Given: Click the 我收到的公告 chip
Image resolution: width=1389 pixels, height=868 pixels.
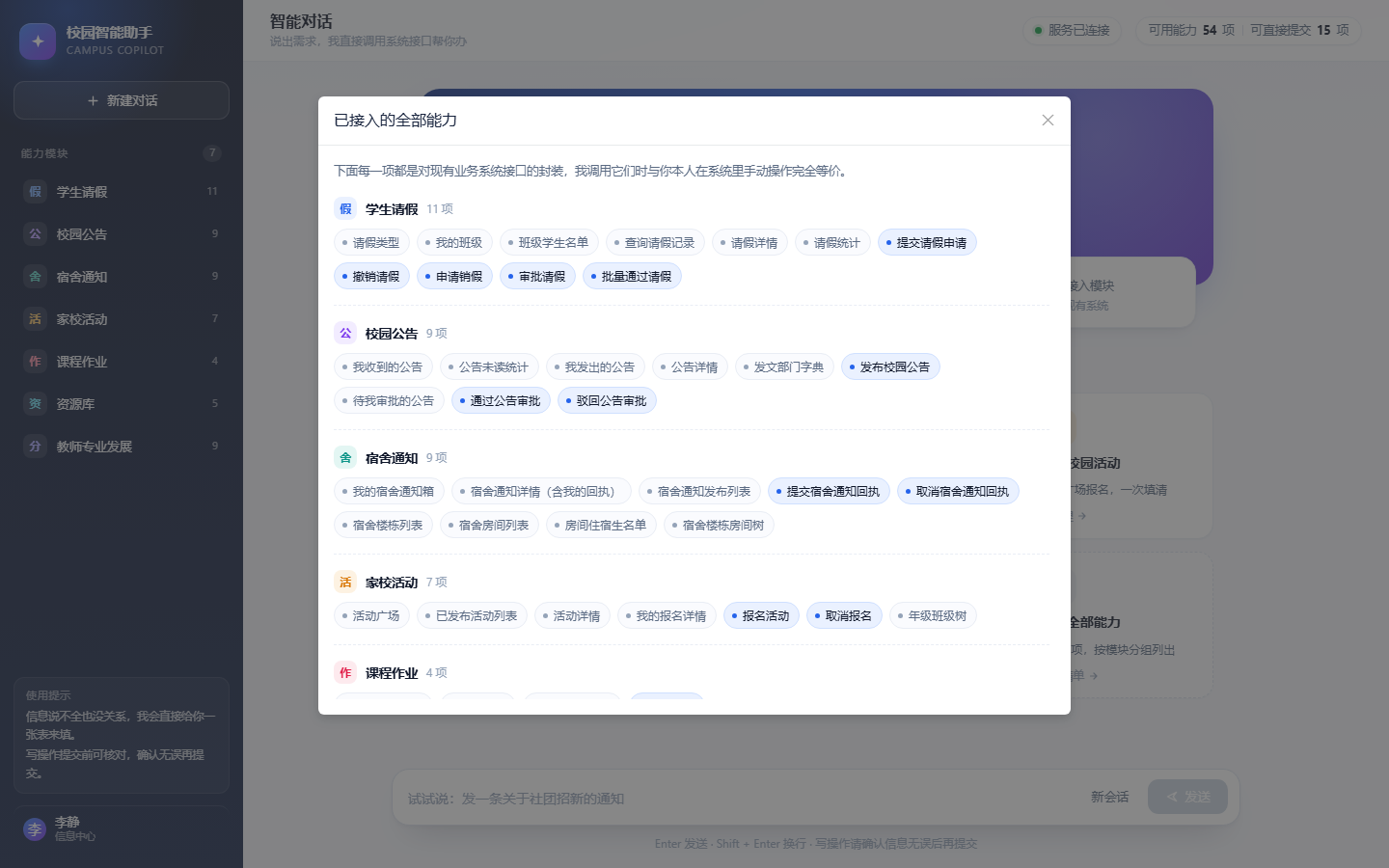Looking at the screenshot, I should click(384, 367).
